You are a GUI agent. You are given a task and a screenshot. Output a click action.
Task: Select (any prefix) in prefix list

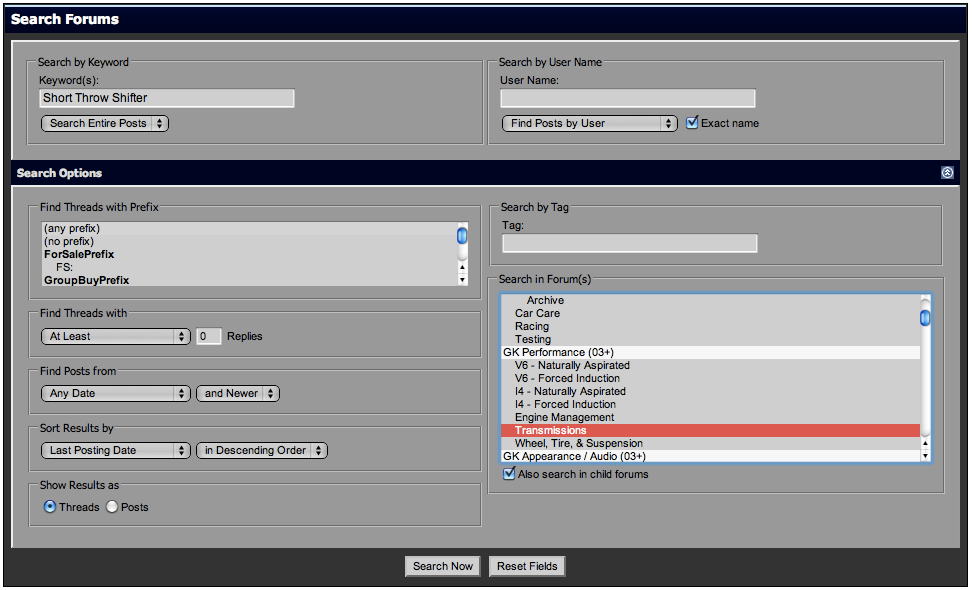click(x=249, y=229)
